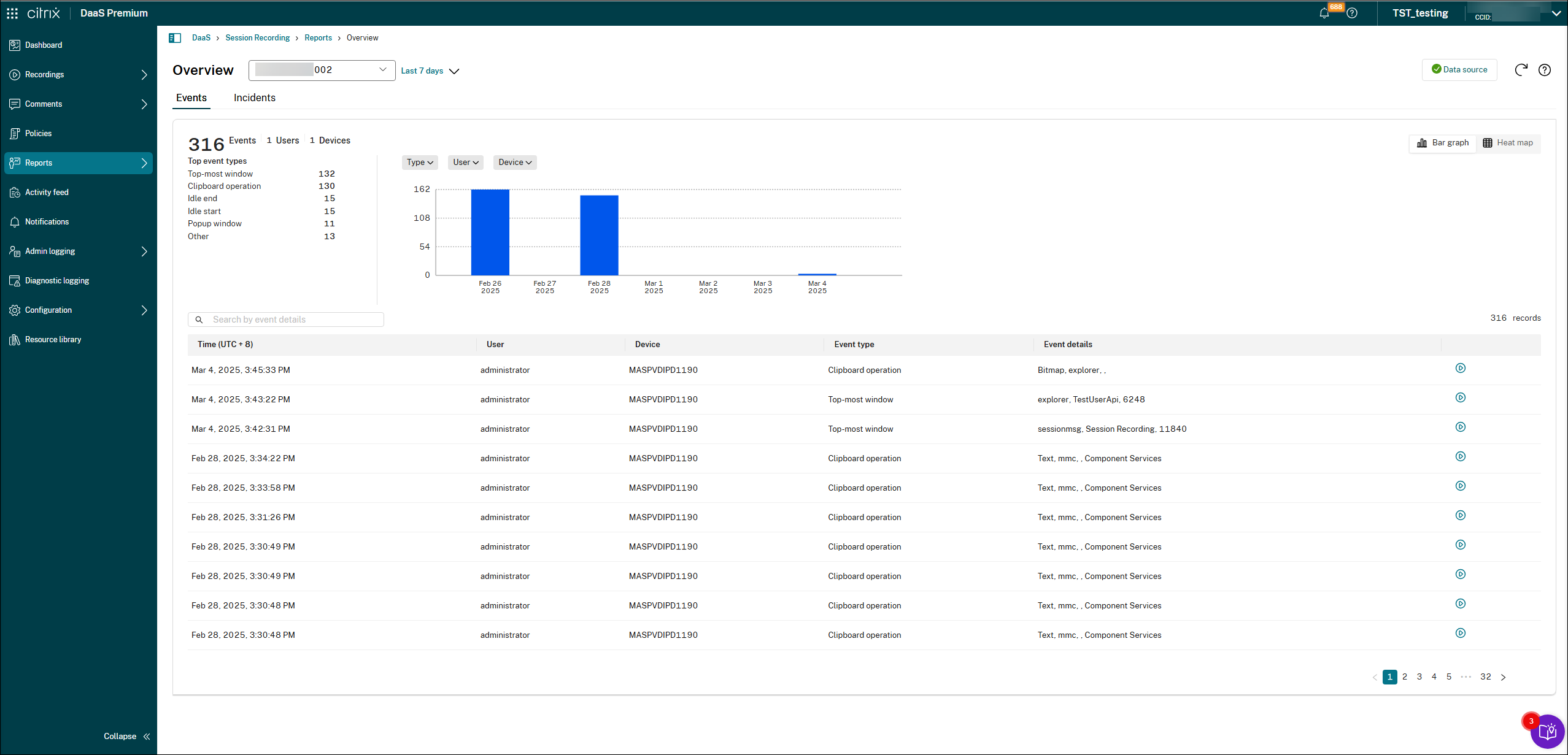Viewport: 1568px width, 755px height.
Task: Open Dashboard from sidebar
Action: tap(44, 45)
